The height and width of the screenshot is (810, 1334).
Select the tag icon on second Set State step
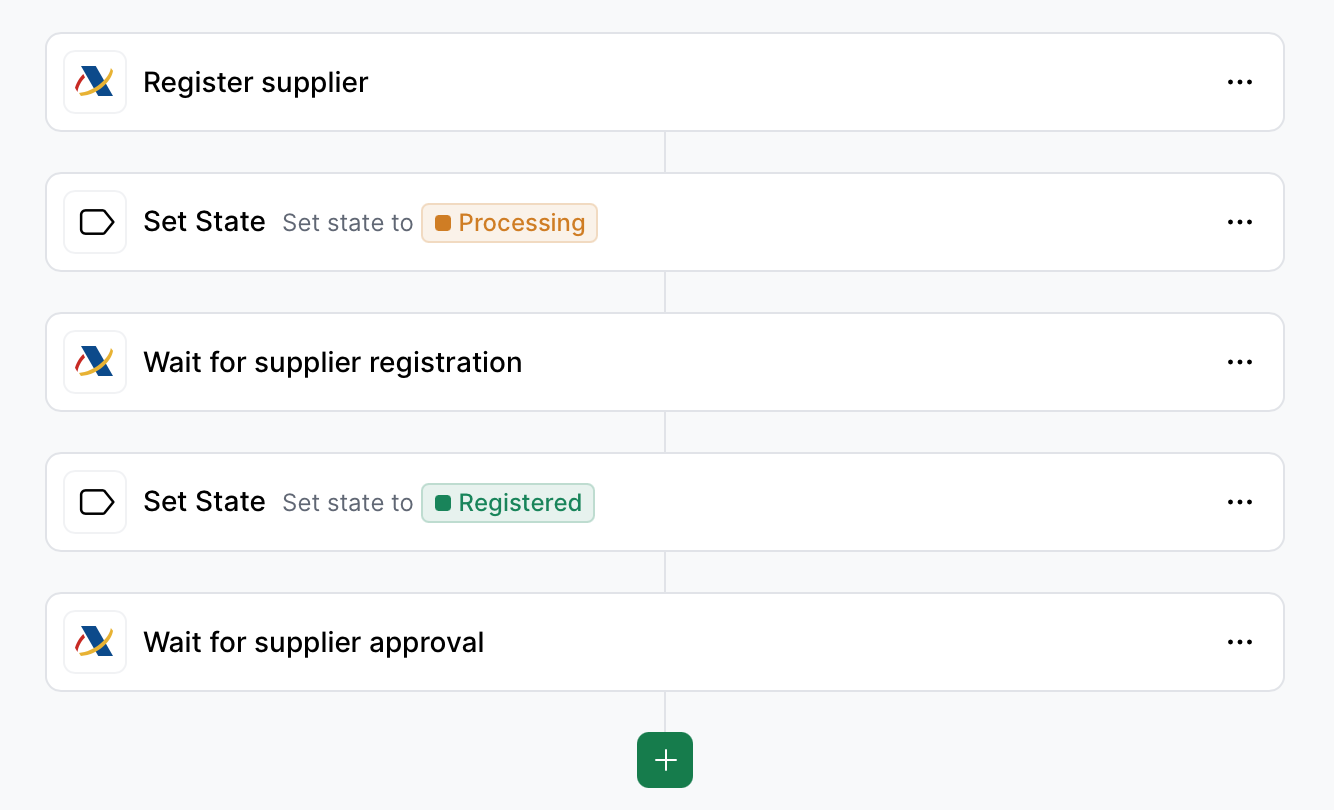click(x=95, y=501)
